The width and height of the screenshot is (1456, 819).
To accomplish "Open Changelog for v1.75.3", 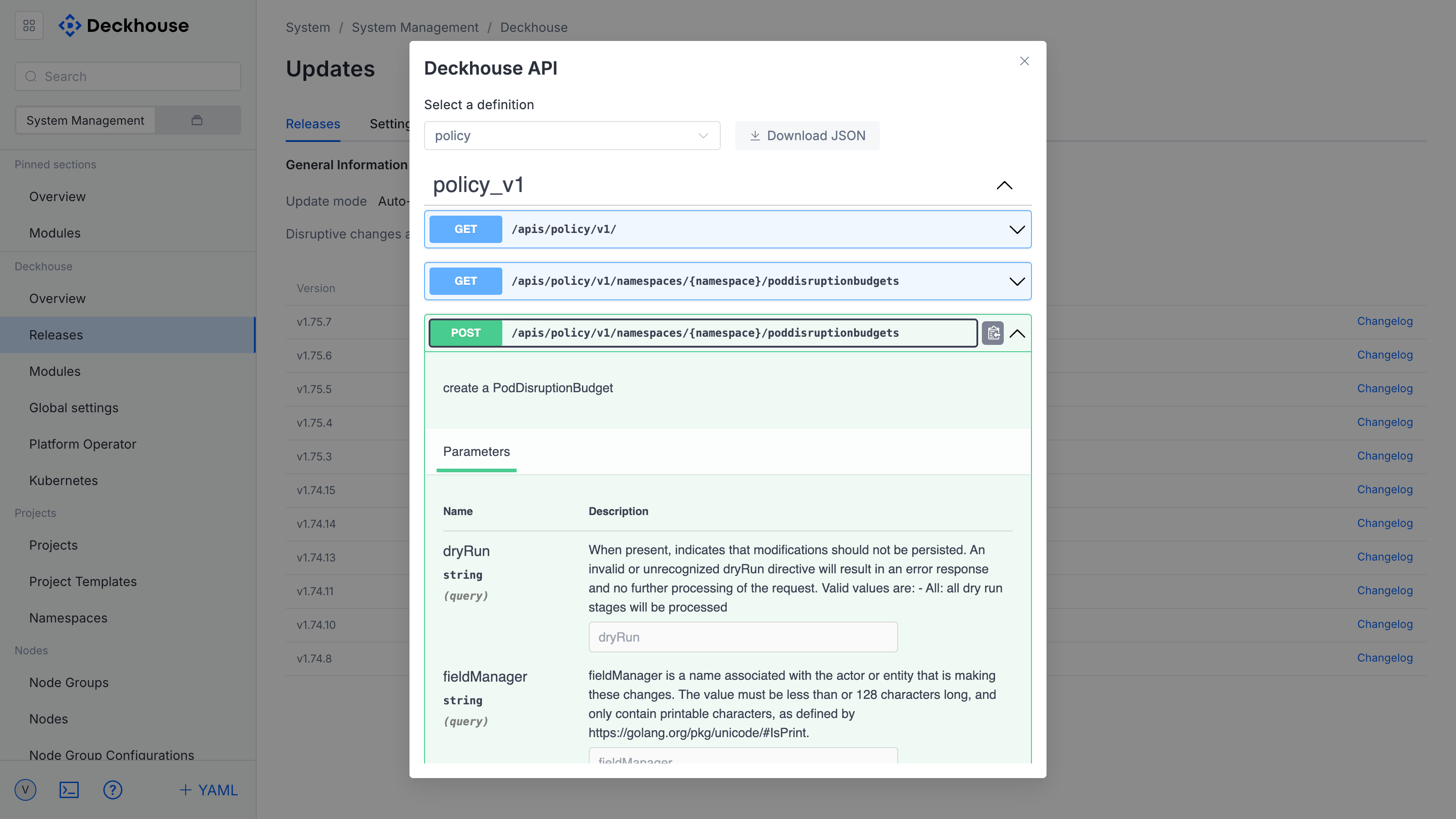I will point(1385,455).
